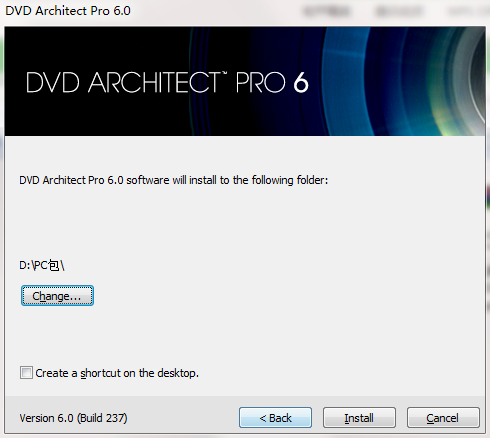Click the bold 6 numeral in banner
This screenshot has height=438, width=490.
[x=301, y=82]
